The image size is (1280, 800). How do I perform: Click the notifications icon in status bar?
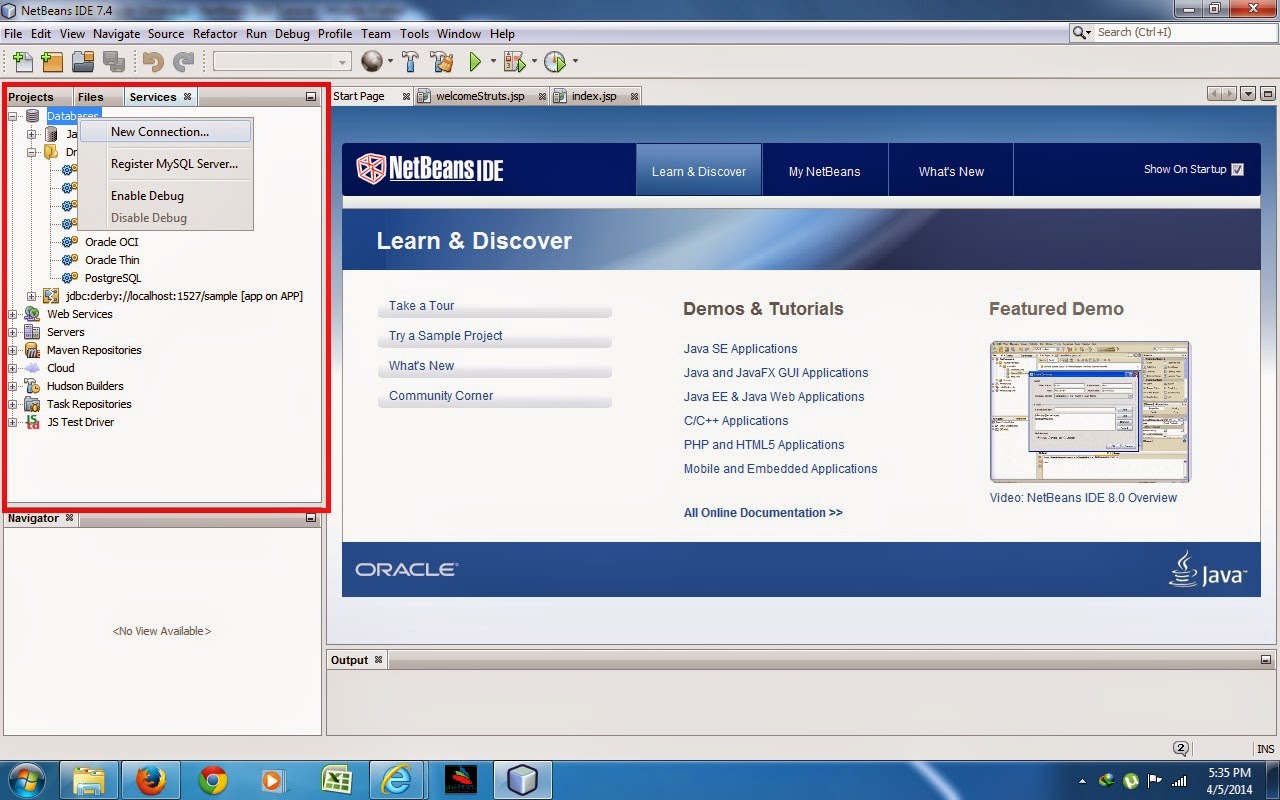coord(1181,748)
